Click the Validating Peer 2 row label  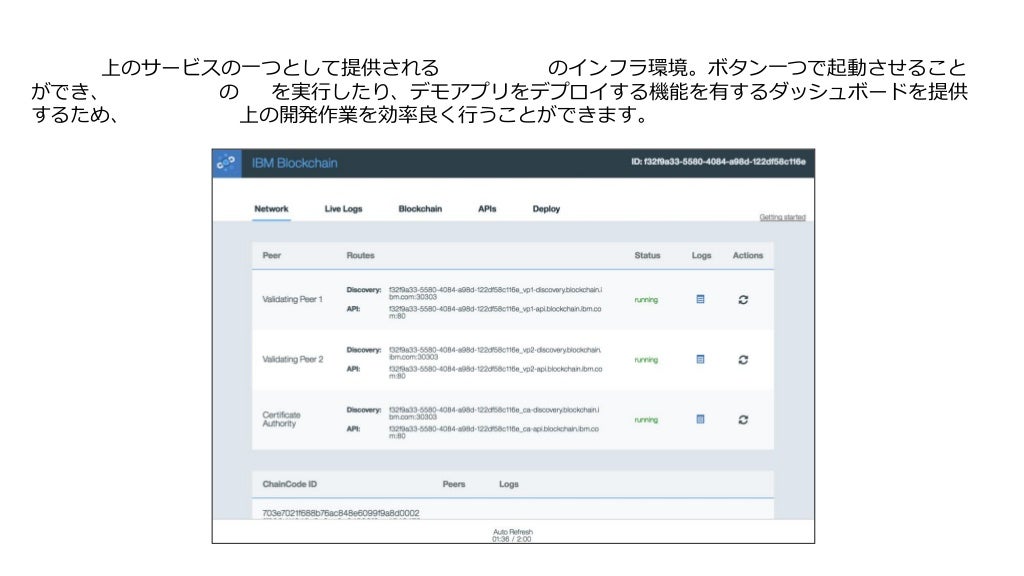[x=293, y=359]
